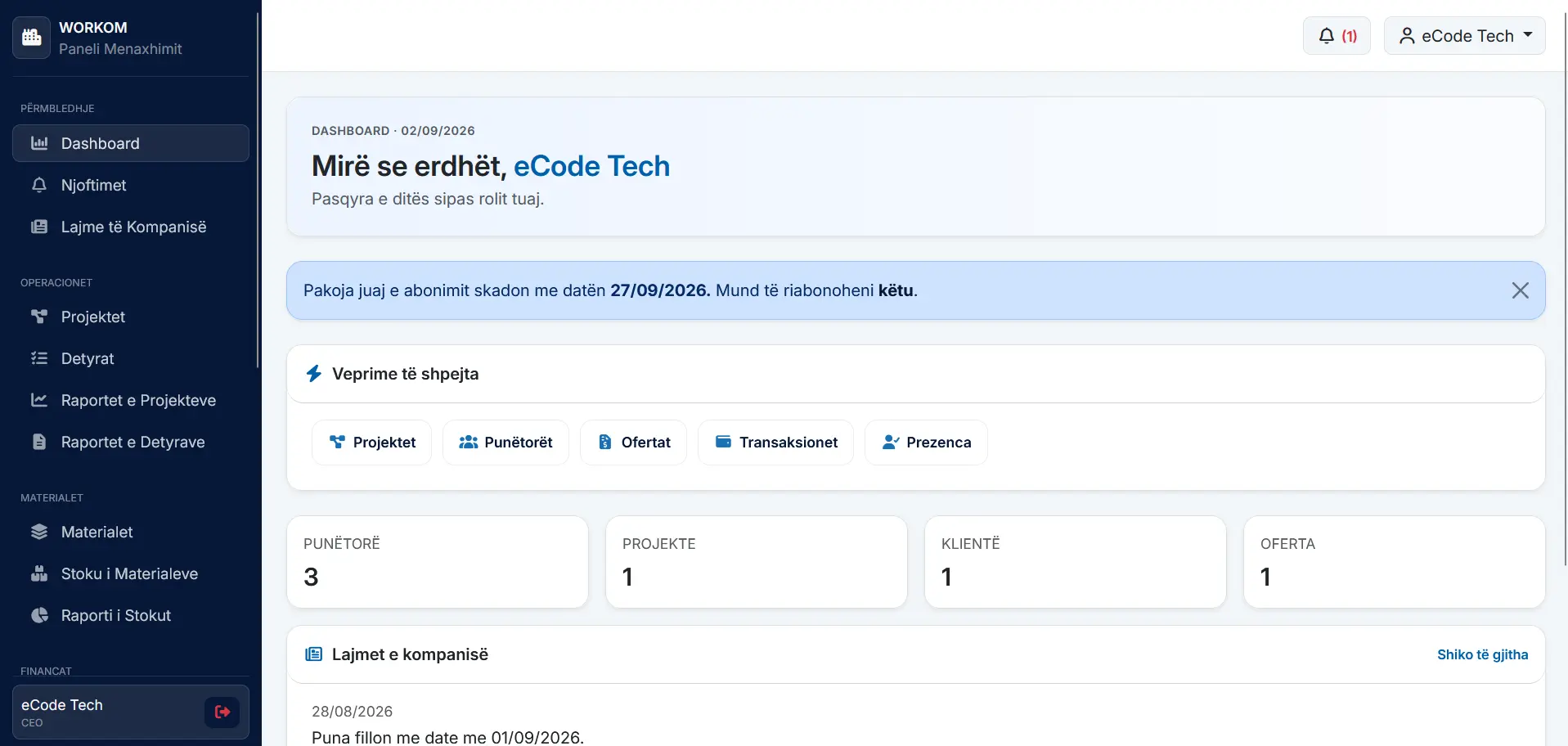Open the KLIENTË stat card

pos(1076,562)
